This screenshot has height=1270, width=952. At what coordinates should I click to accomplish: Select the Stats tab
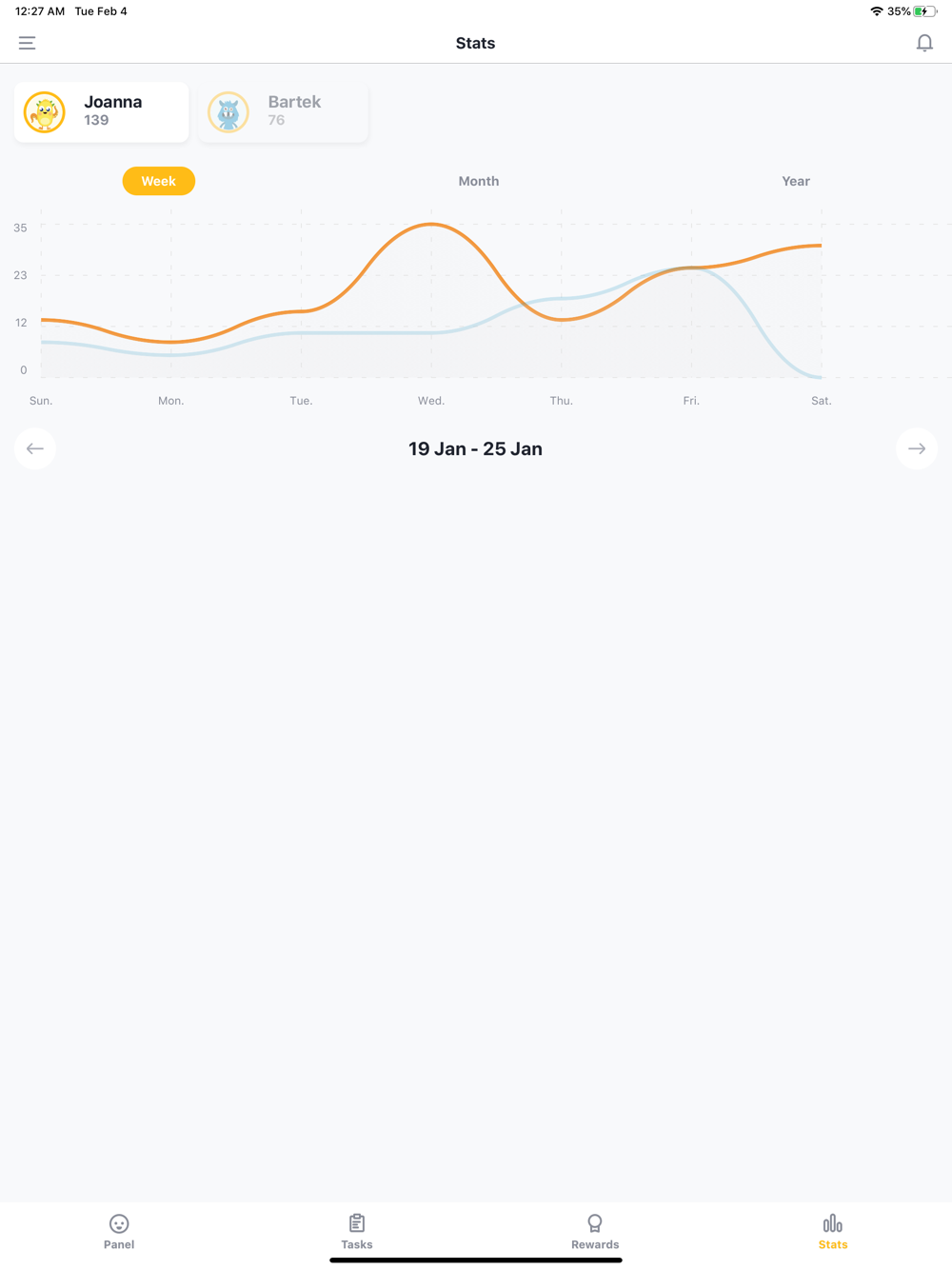pyautogui.click(x=833, y=1232)
